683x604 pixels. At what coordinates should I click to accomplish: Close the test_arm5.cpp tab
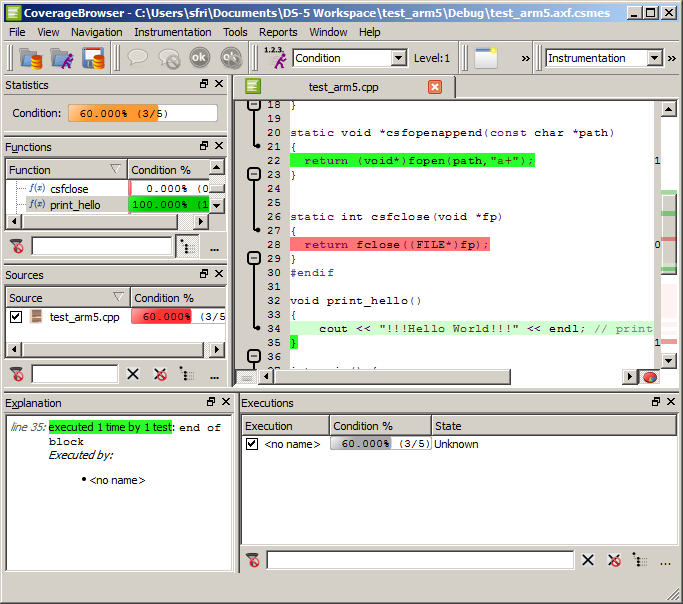coord(435,87)
